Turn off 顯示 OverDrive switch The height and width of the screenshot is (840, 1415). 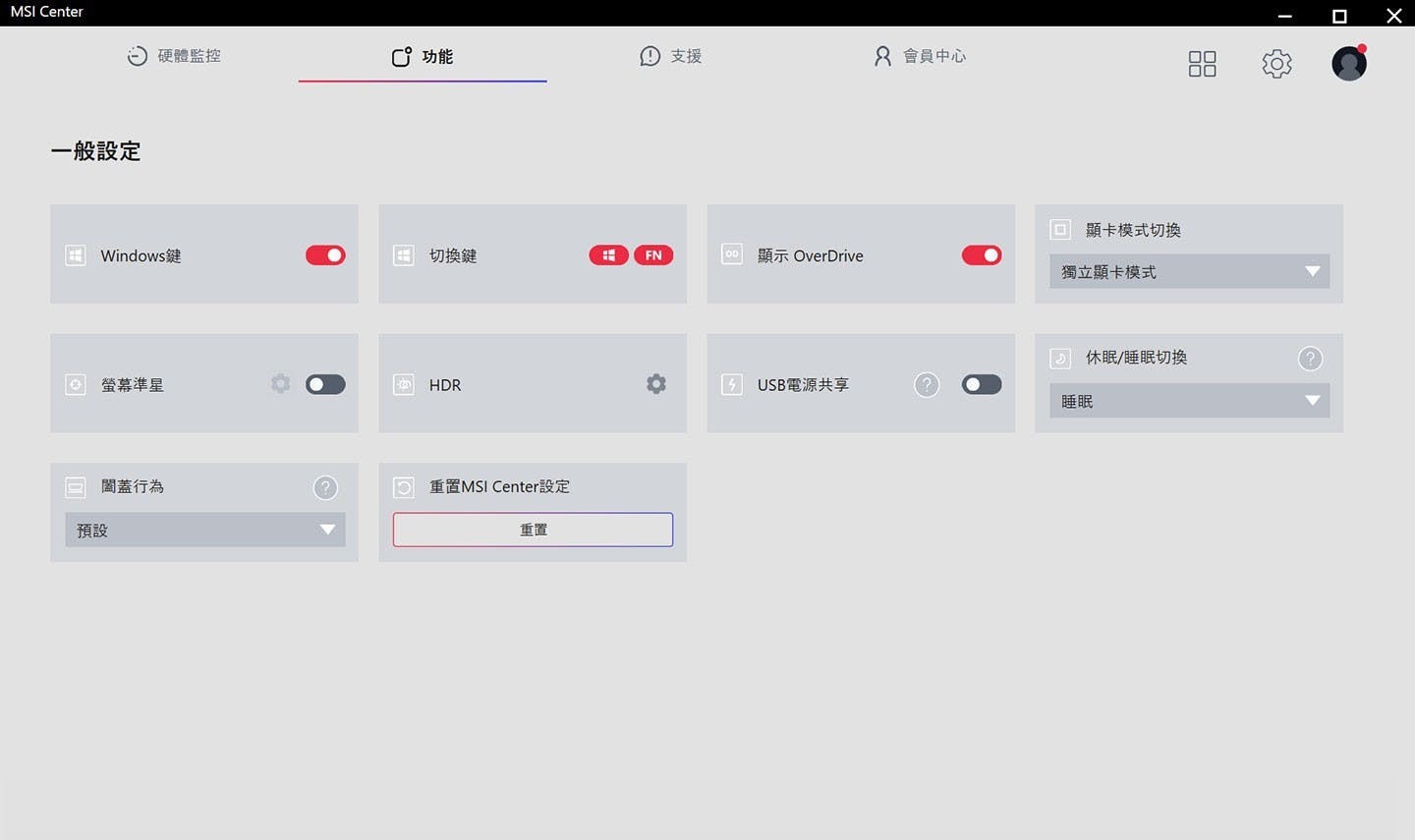click(982, 255)
